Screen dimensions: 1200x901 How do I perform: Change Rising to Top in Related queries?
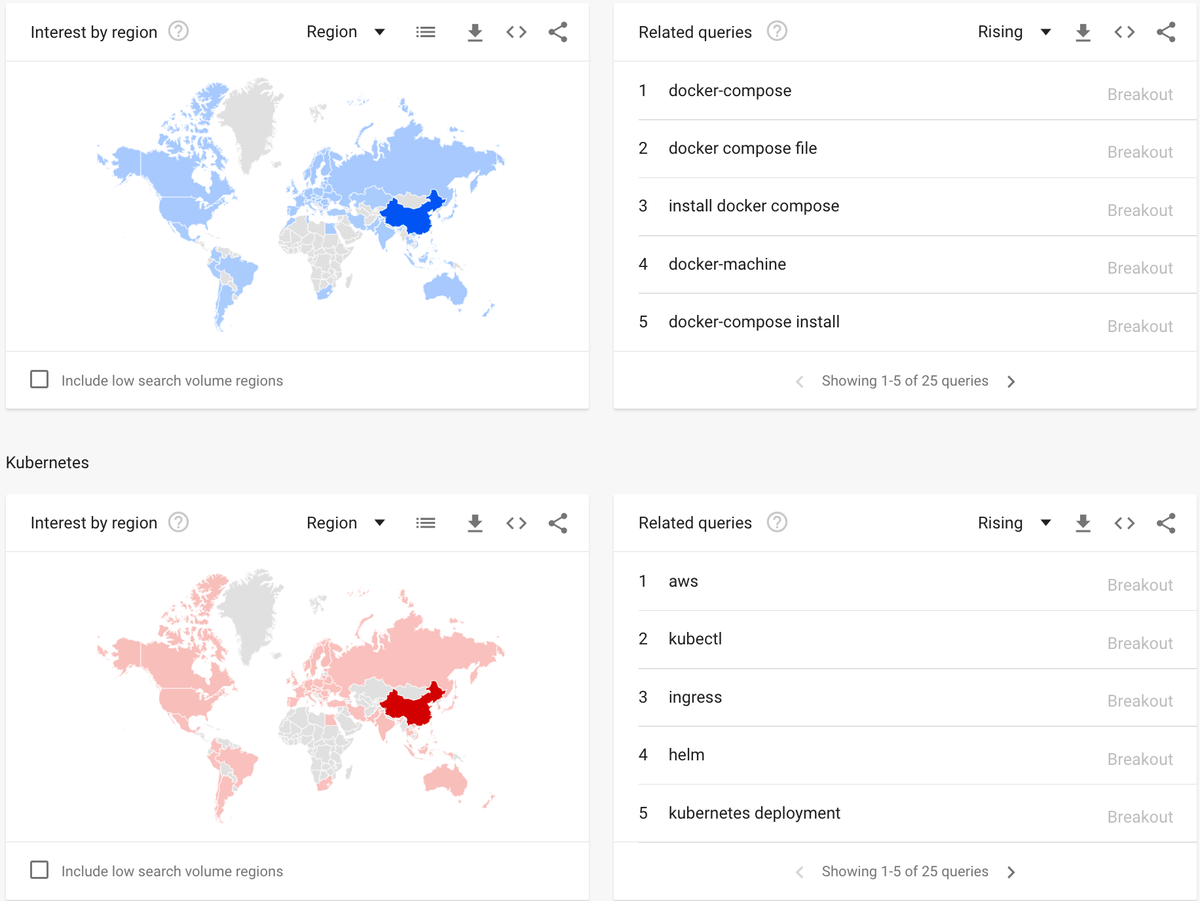(1015, 31)
